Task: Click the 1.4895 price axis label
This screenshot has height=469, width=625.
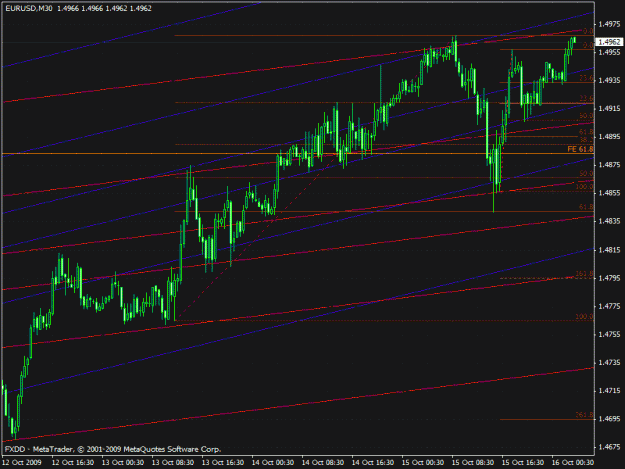Action: pos(609,137)
